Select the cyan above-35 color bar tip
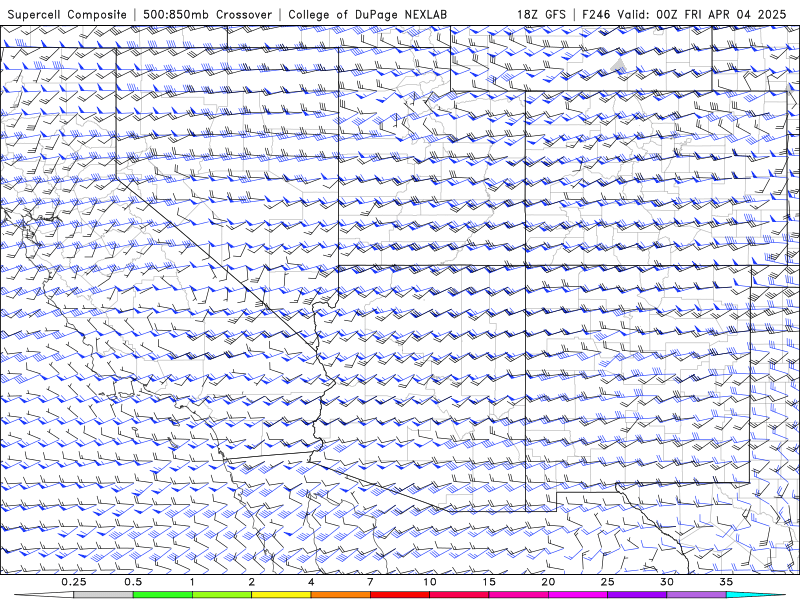Image resolution: width=800 pixels, height=600 pixels. (x=755, y=595)
